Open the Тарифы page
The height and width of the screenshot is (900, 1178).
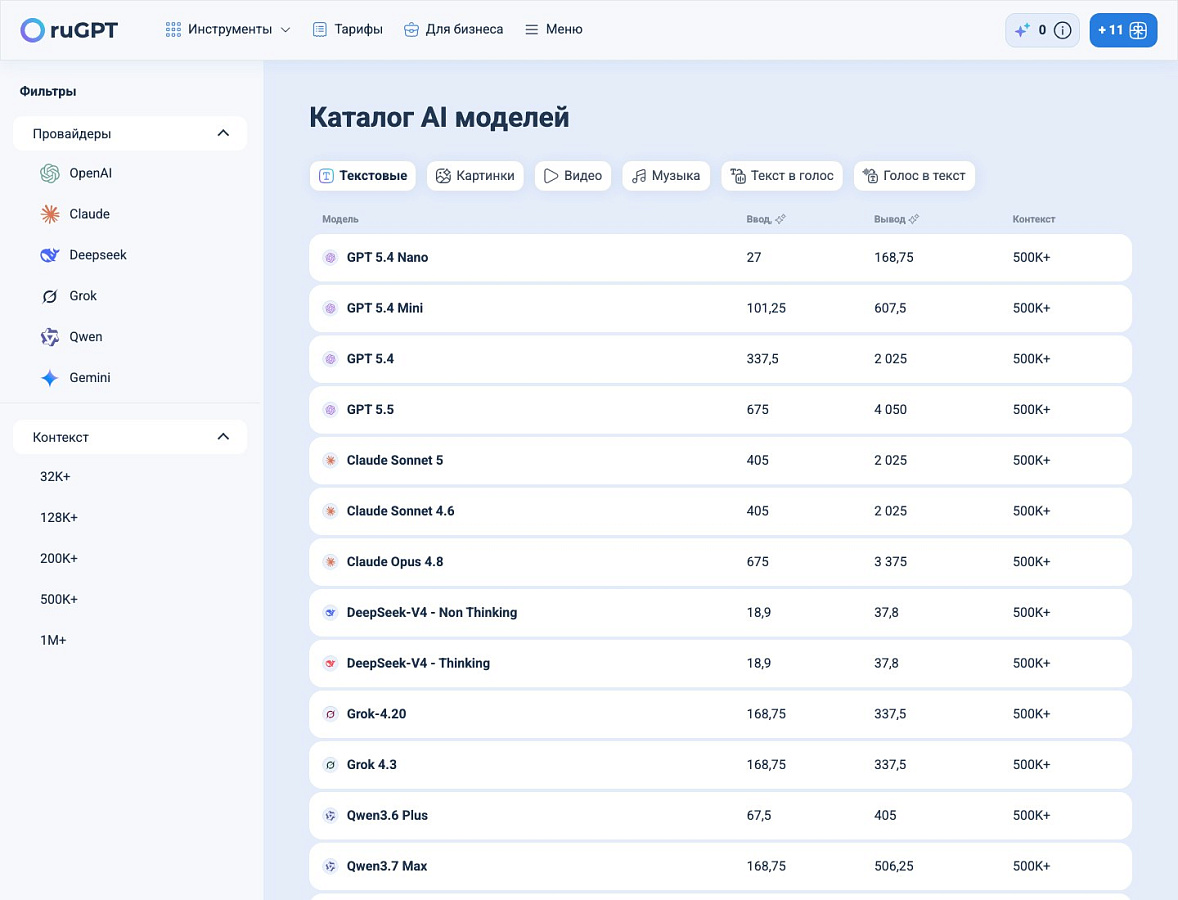pyautogui.click(x=347, y=29)
